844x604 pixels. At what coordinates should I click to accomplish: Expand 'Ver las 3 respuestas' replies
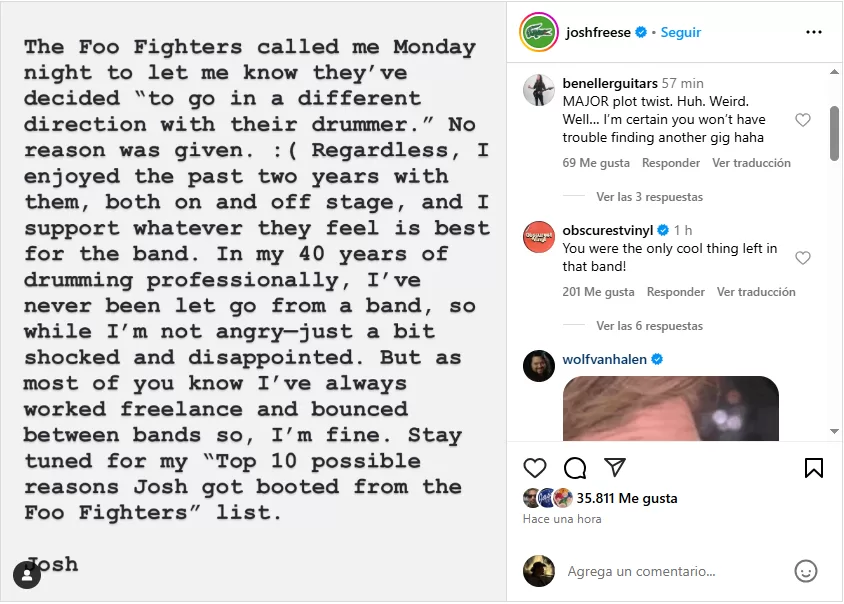coord(649,197)
